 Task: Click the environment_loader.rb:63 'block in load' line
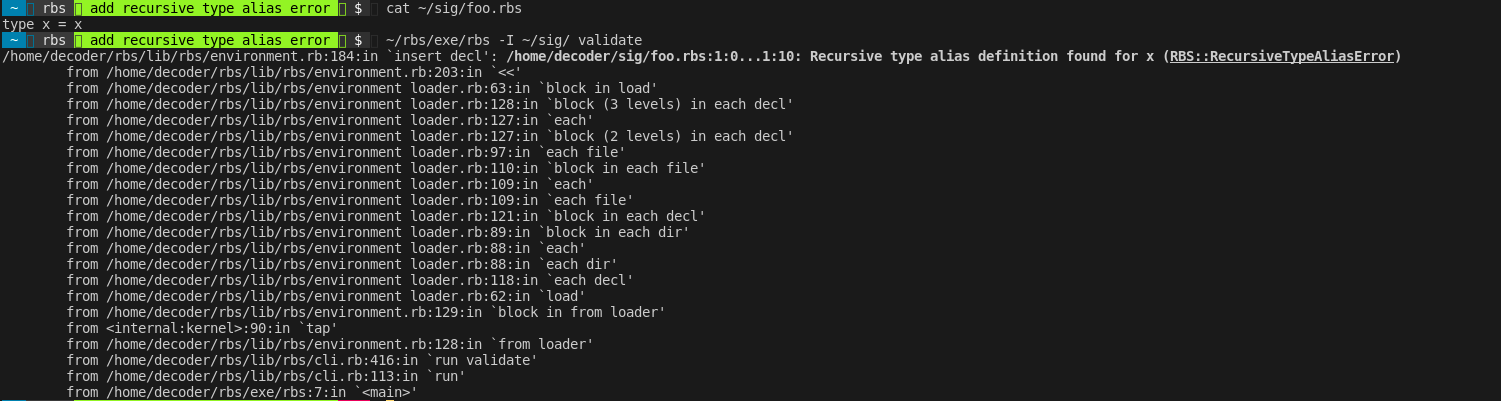click(x=362, y=88)
